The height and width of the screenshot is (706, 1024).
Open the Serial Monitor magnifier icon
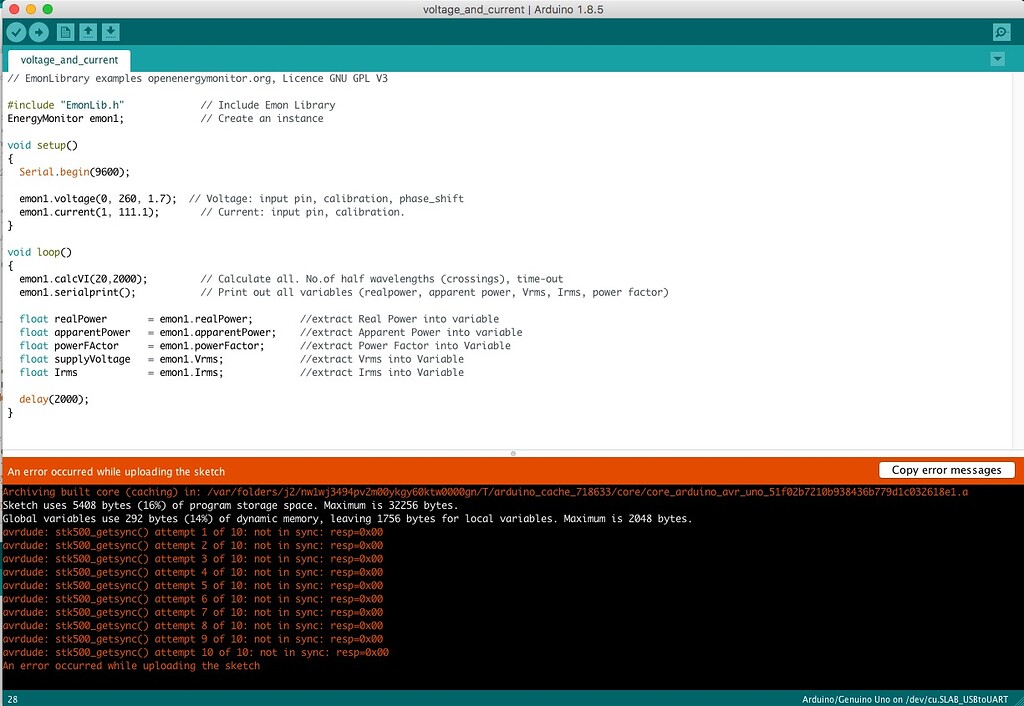[1002, 31]
